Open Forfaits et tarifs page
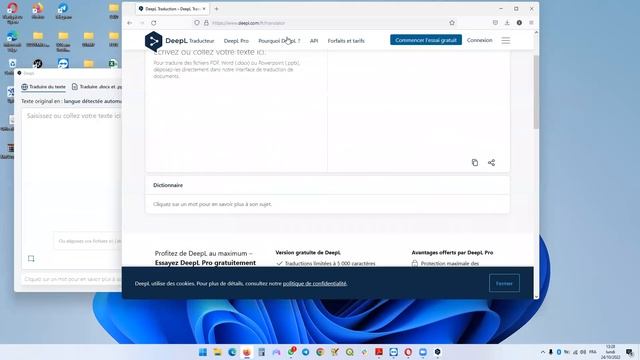This screenshot has width=640, height=360. coord(346,41)
